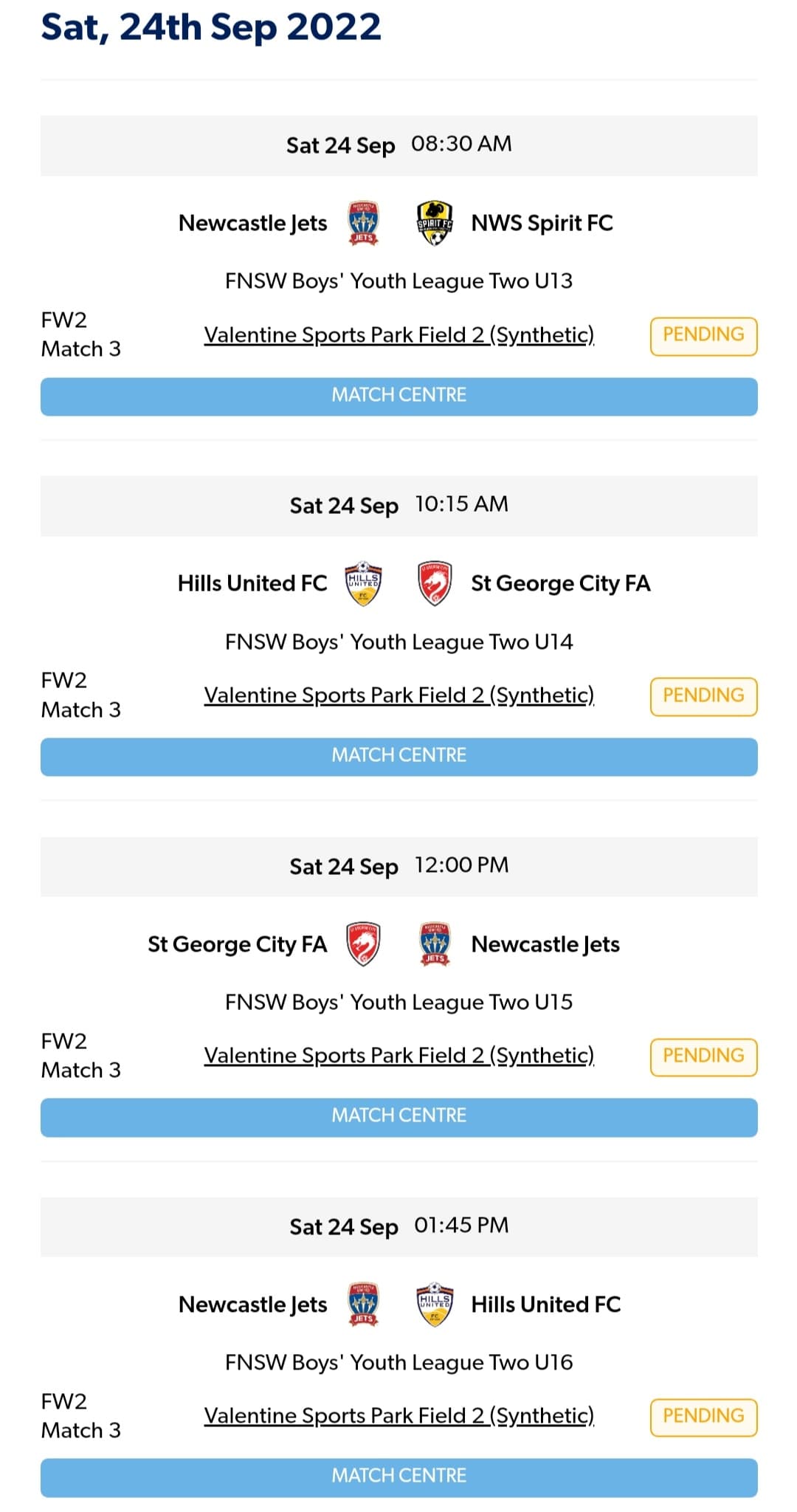
Task: Click Newcastle Jets crest in 08:30 AM match
Action: coord(363,223)
